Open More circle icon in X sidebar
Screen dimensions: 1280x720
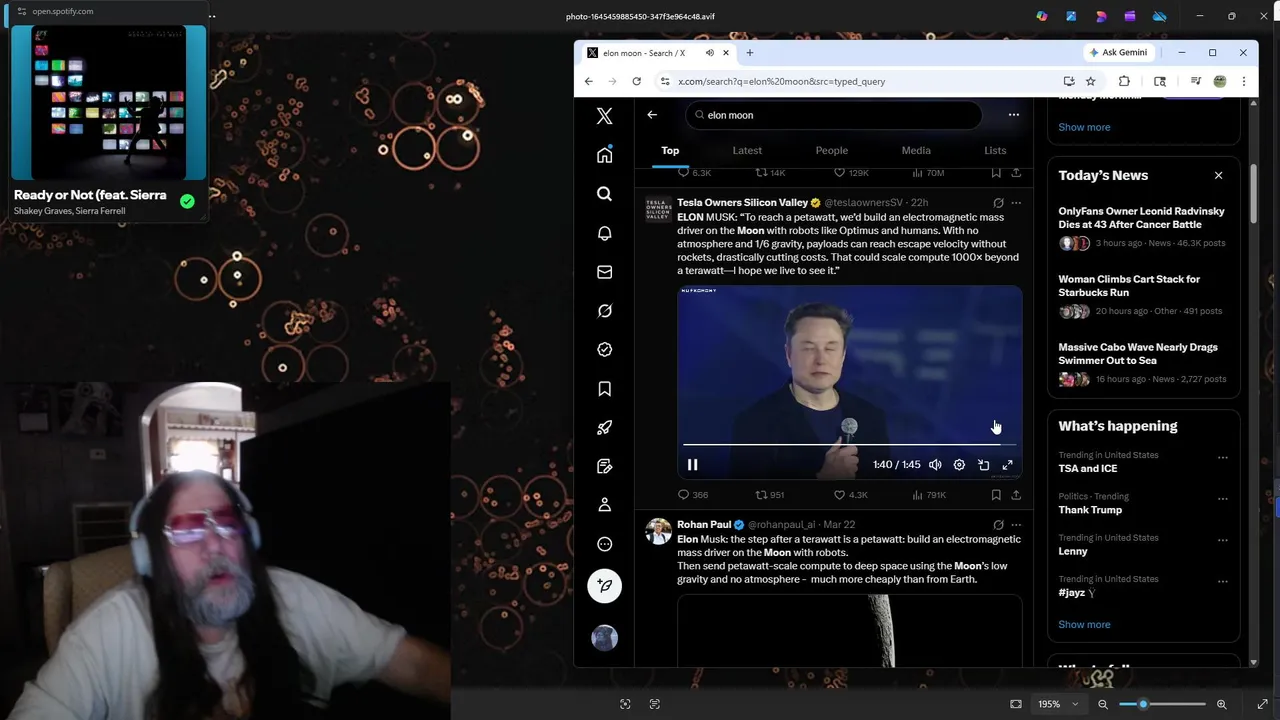click(x=604, y=544)
